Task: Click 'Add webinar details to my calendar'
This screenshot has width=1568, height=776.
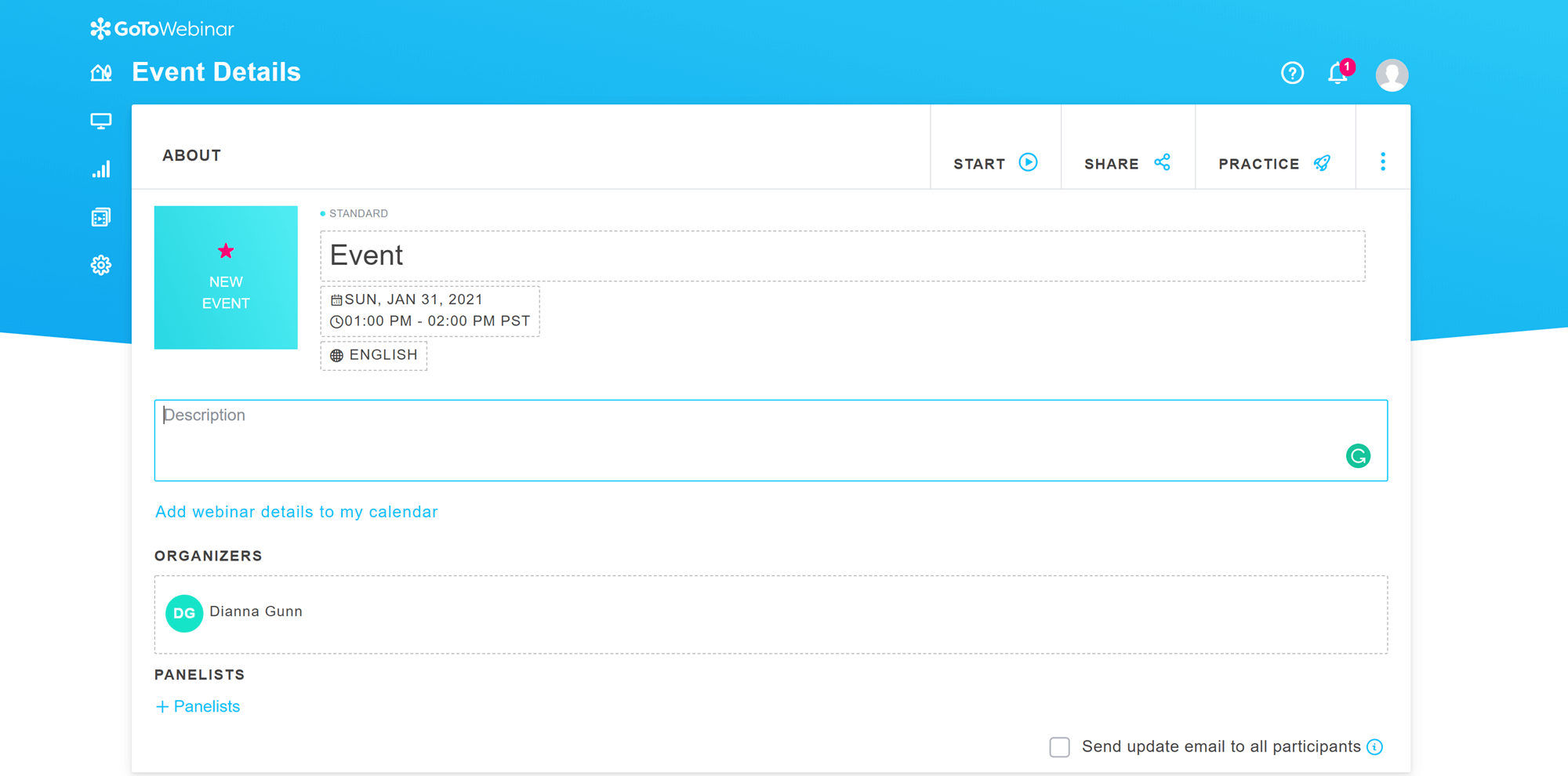Action: [296, 512]
